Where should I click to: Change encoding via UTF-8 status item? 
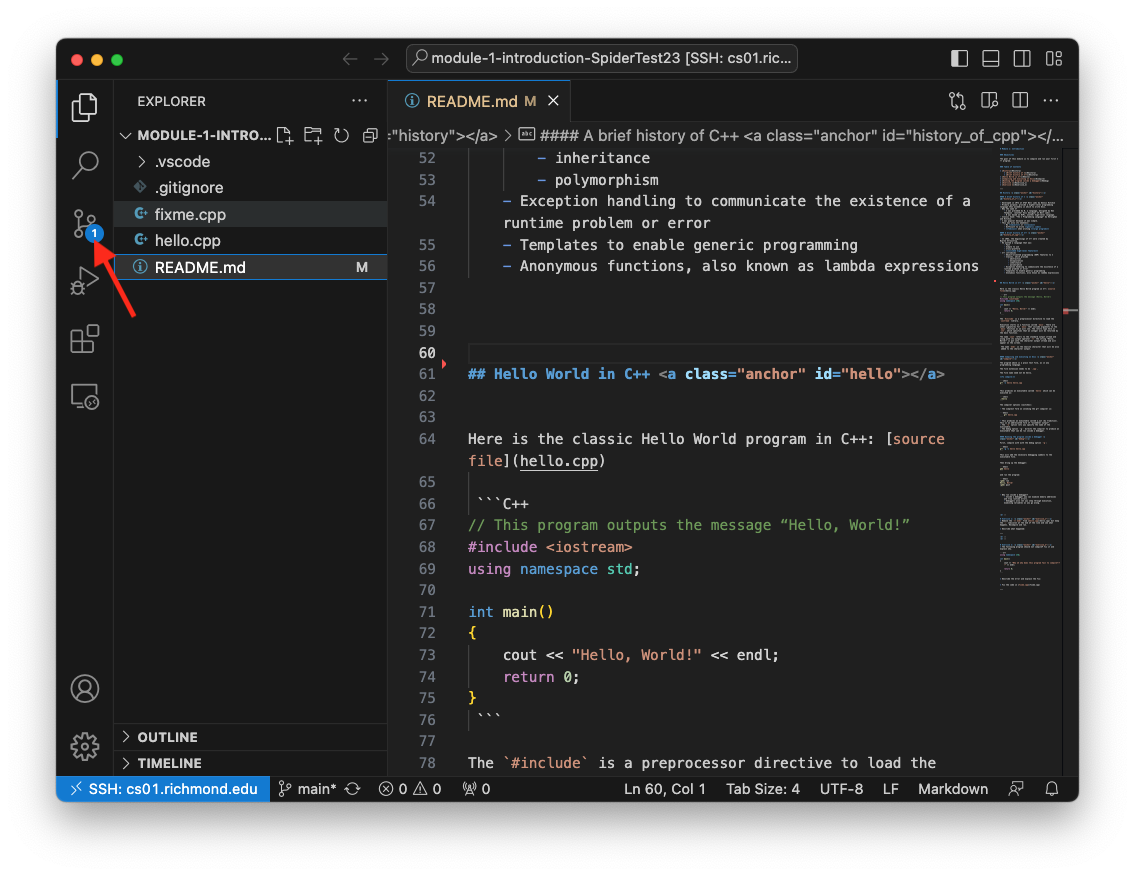click(841, 789)
